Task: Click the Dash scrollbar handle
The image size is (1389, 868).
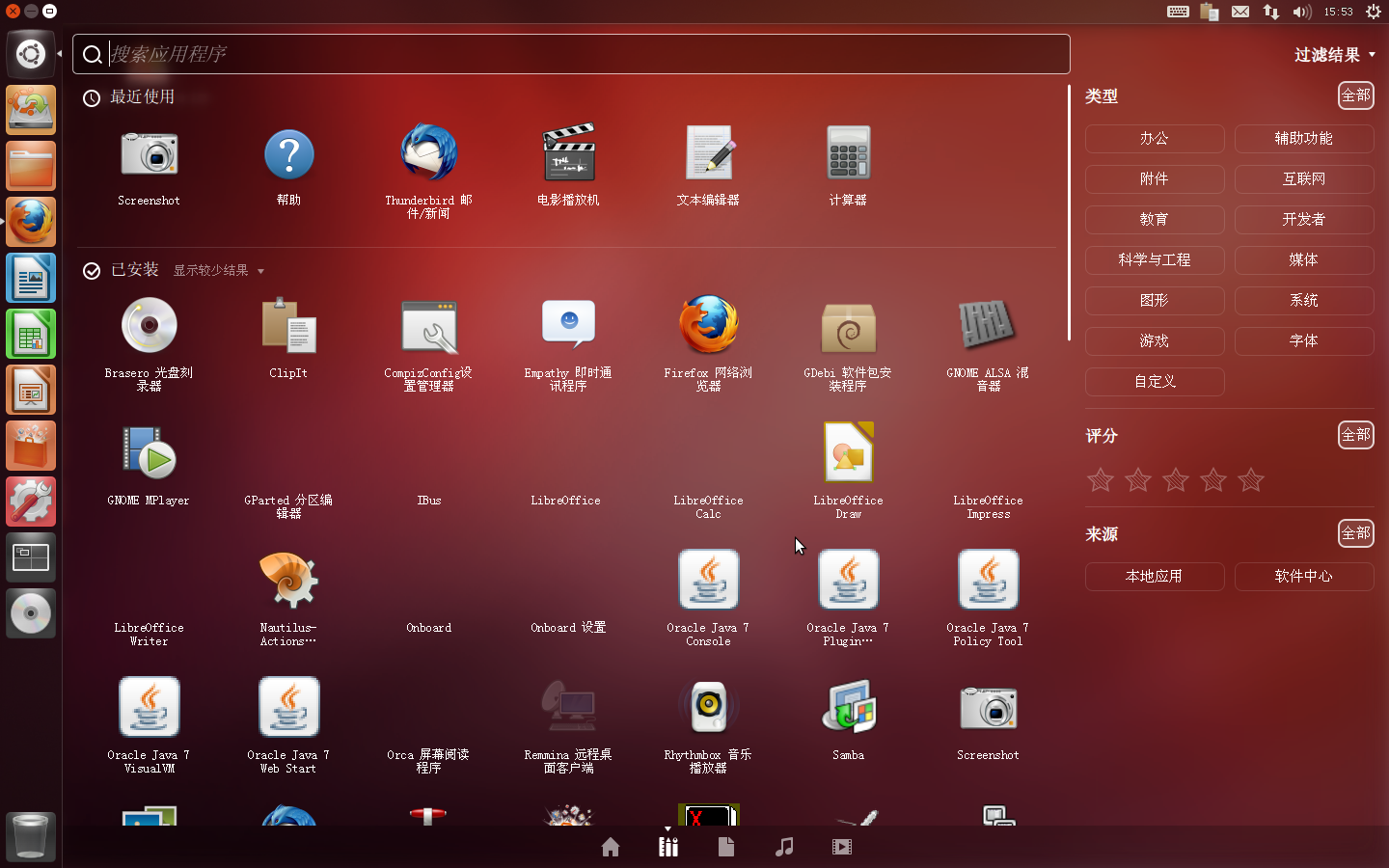Action: pos(1069,212)
